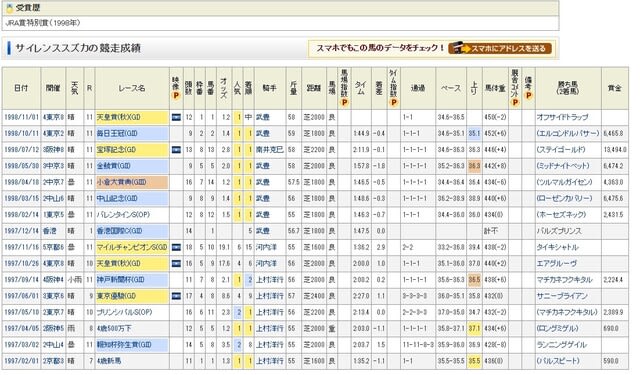Viewport: 640px width, 375px height.
Task: Open jockey 河内洋 in マイルチャンピオンS row
Action: (266, 247)
